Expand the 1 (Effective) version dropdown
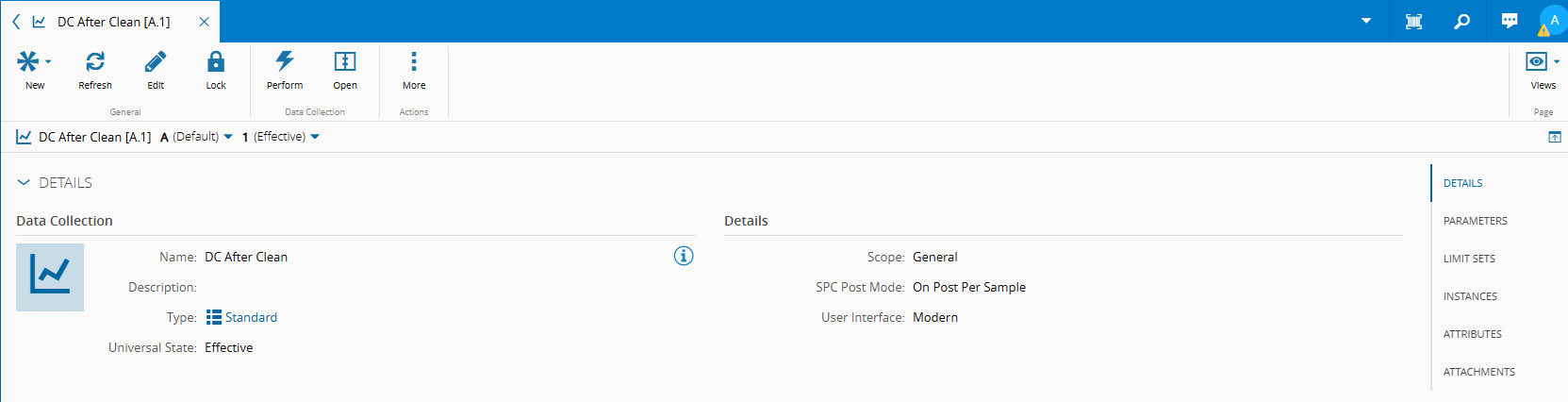1568x402 pixels. [315, 137]
